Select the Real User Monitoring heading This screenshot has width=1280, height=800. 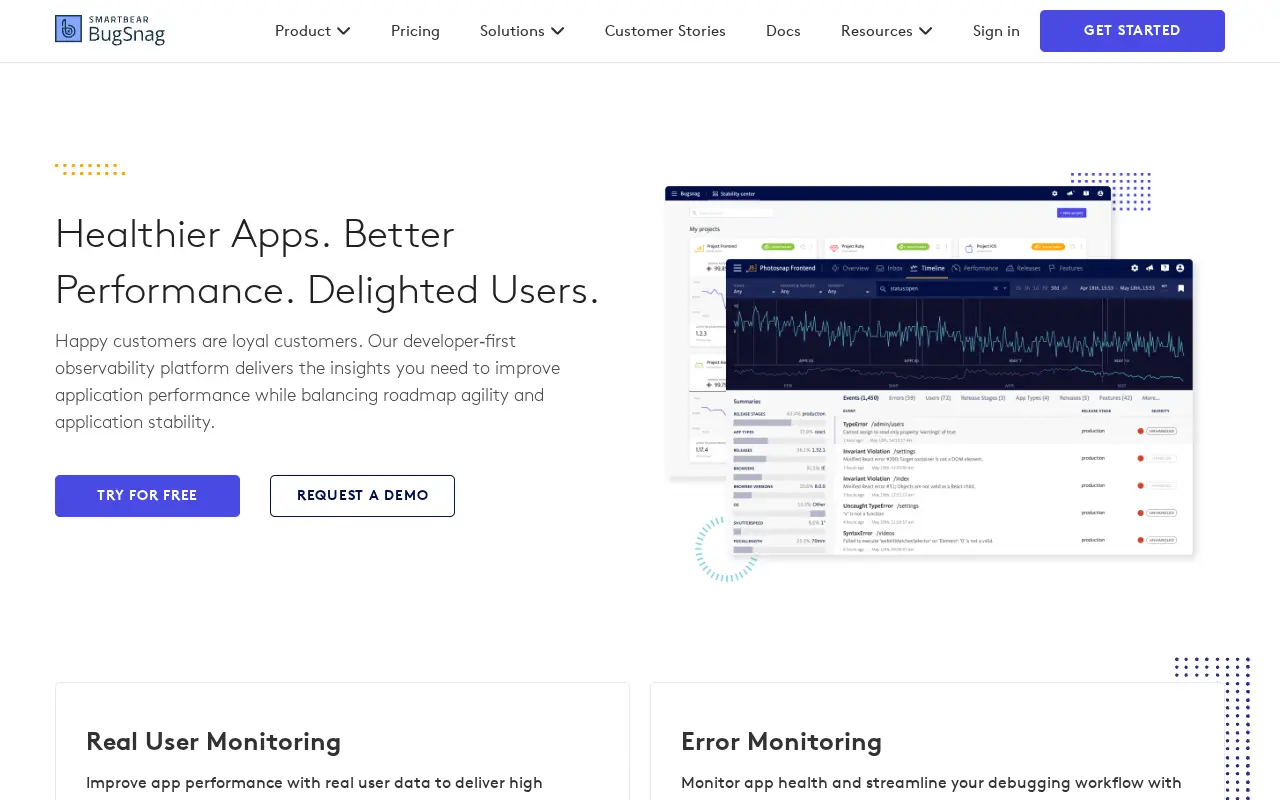click(x=213, y=742)
